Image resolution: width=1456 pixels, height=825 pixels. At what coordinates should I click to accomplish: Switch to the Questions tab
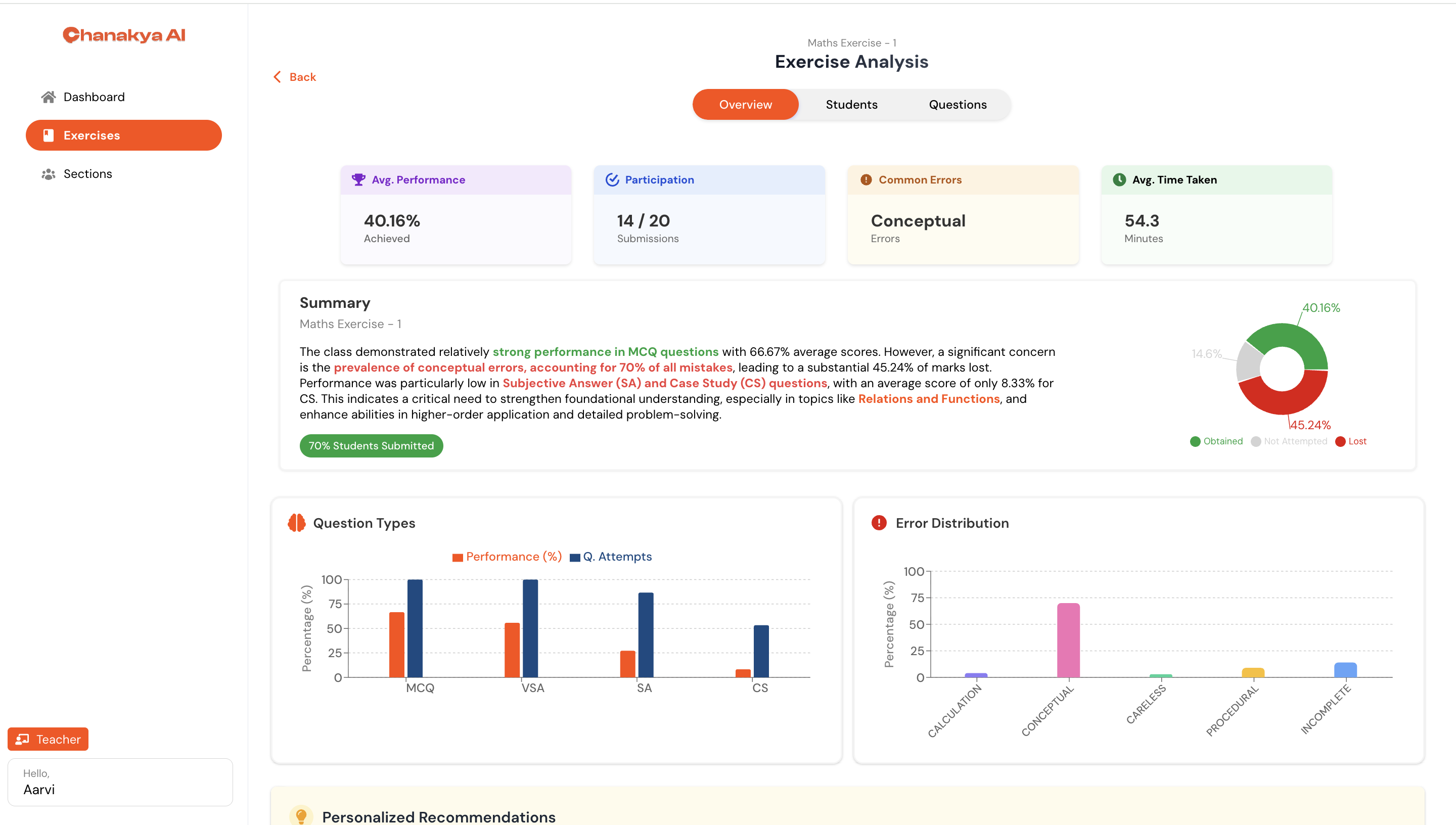(x=958, y=104)
